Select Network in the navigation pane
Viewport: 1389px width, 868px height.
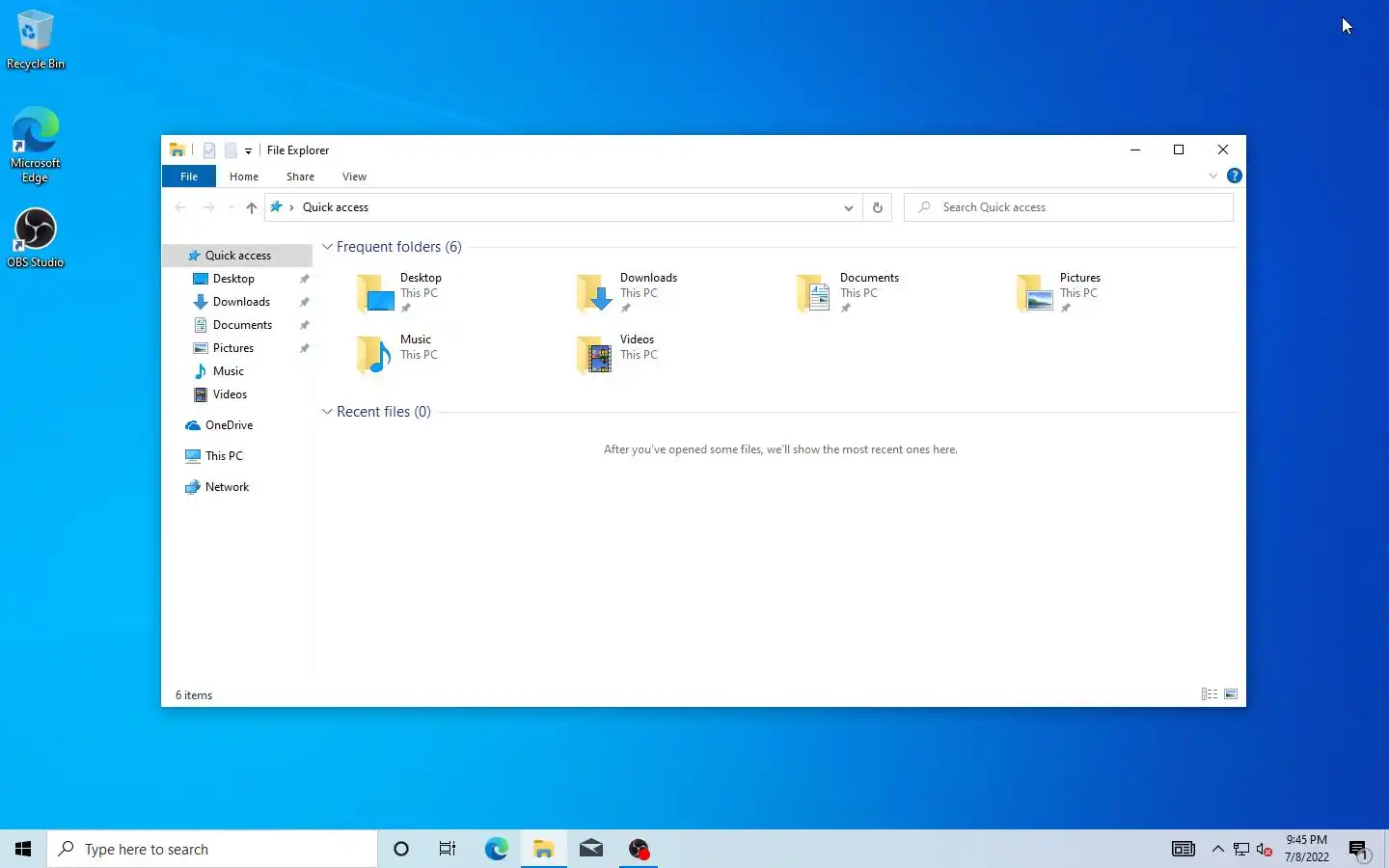227,487
